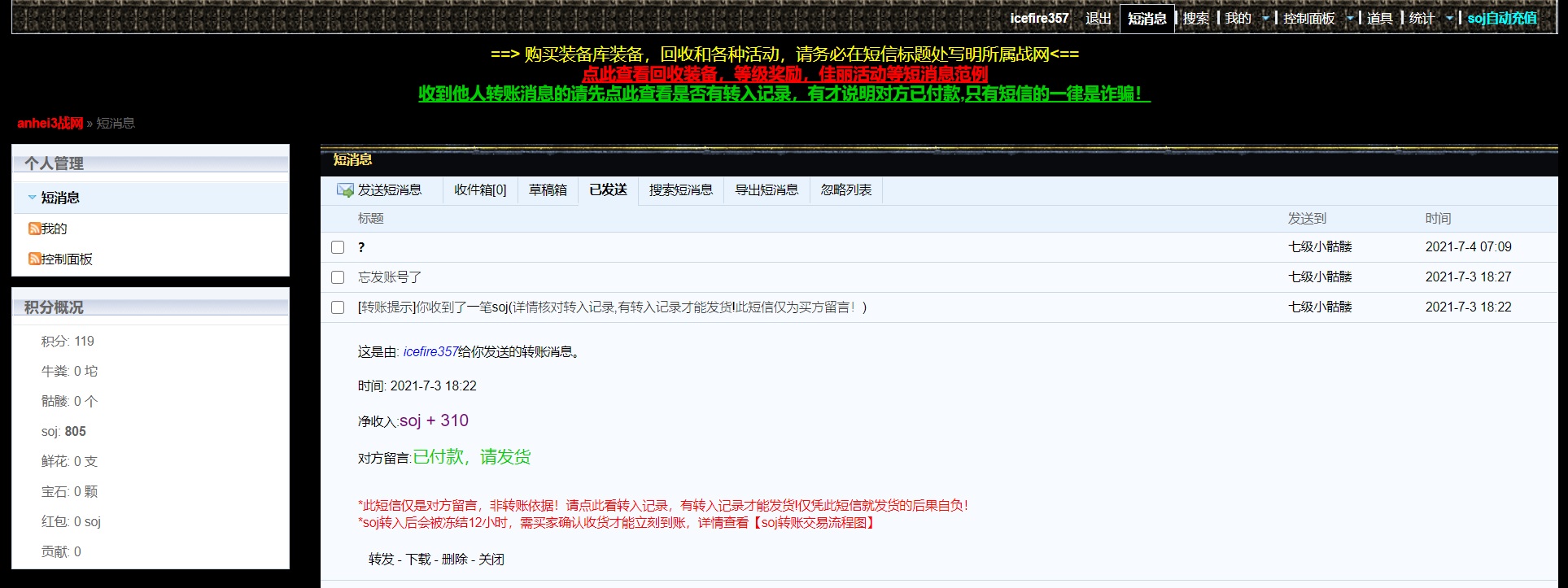
Task: Check the box for the 转账提示 message
Action: (338, 307)
